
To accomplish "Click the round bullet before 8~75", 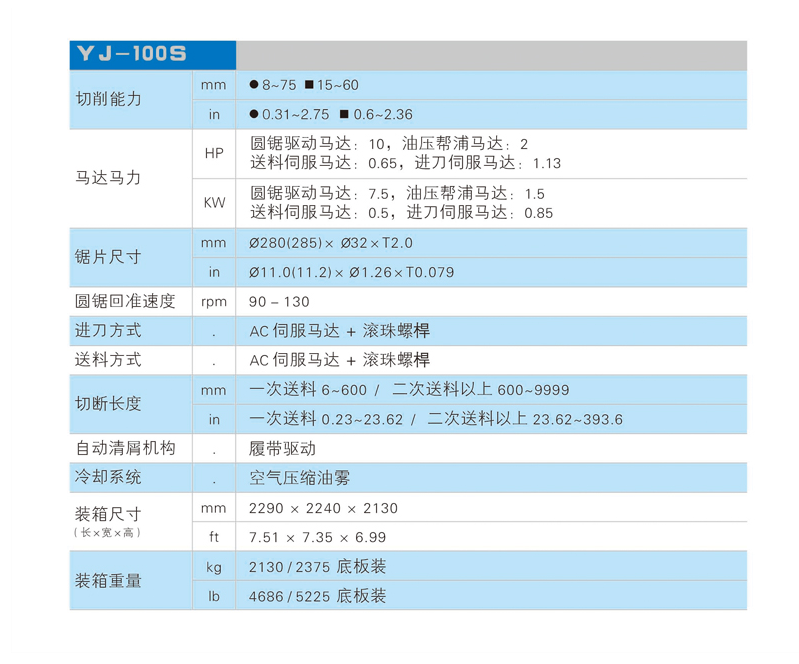I will (253, 85).
